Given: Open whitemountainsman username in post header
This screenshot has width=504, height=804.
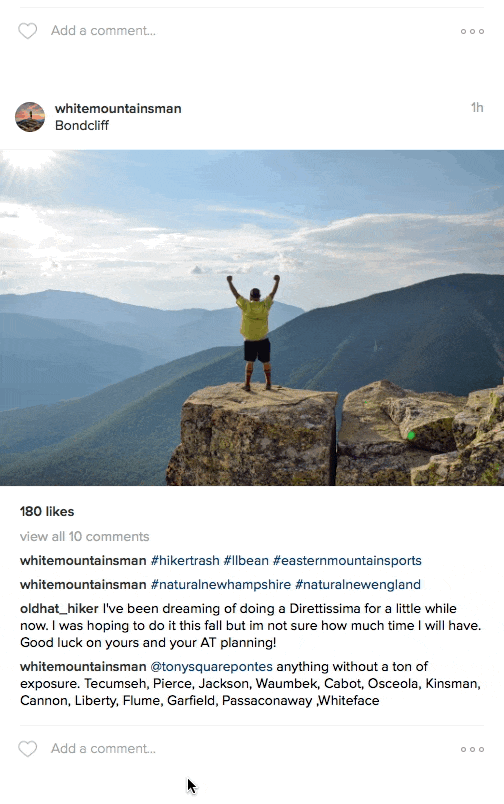Looking at the screenshot, I should (118, 109).
